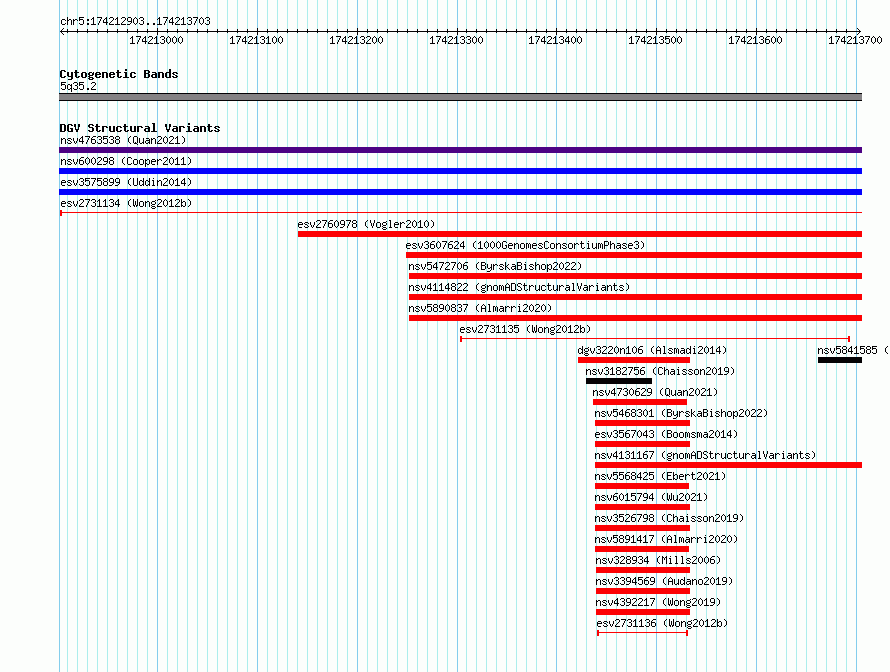Viewport: 890px width, 672px height.
Task: Click ruler position 174213000
Action: 156,40
